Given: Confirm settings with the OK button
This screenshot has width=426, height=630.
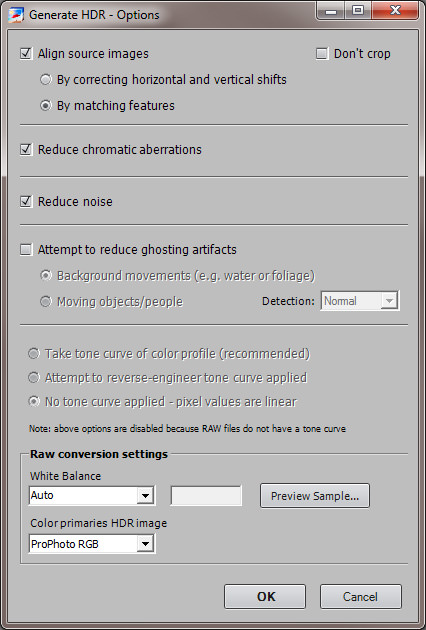Looking at the screenshot, I should (x=265, y=597).
